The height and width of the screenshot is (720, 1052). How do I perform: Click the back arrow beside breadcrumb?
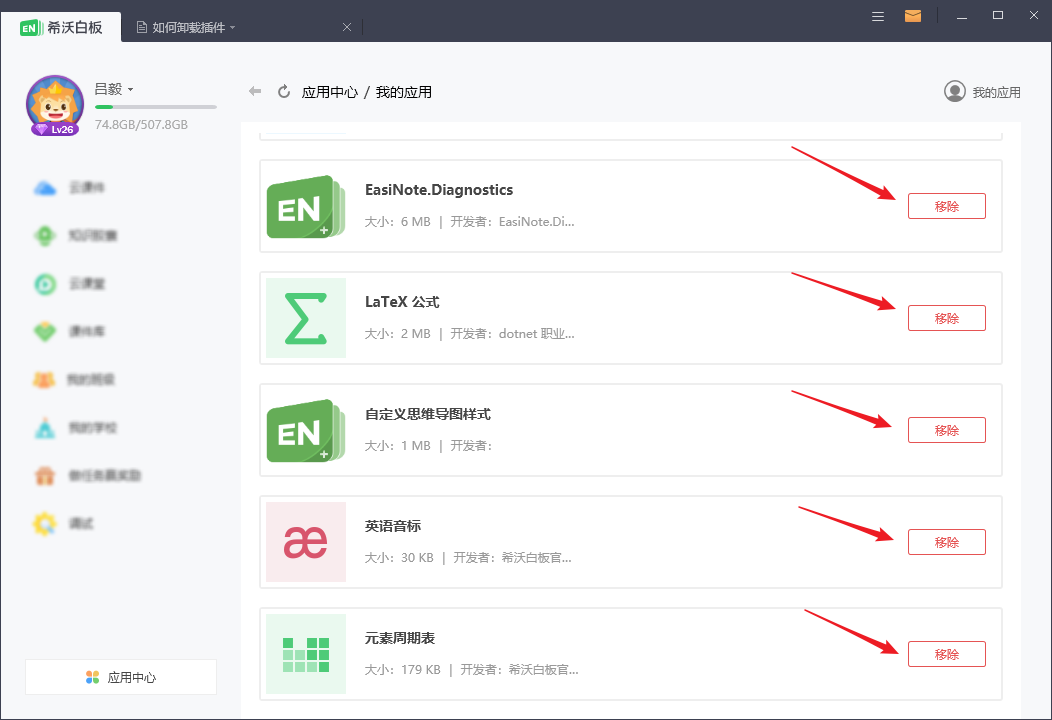point(255,91)
